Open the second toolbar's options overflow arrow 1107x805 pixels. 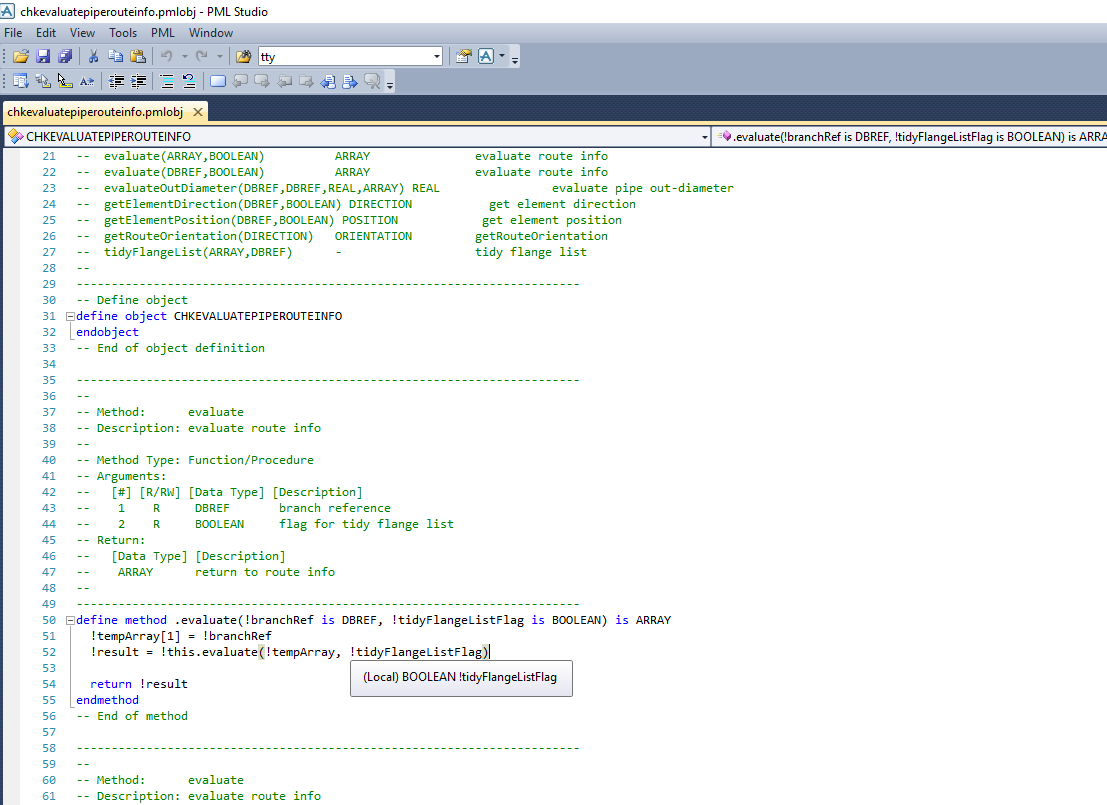[390, 84]
